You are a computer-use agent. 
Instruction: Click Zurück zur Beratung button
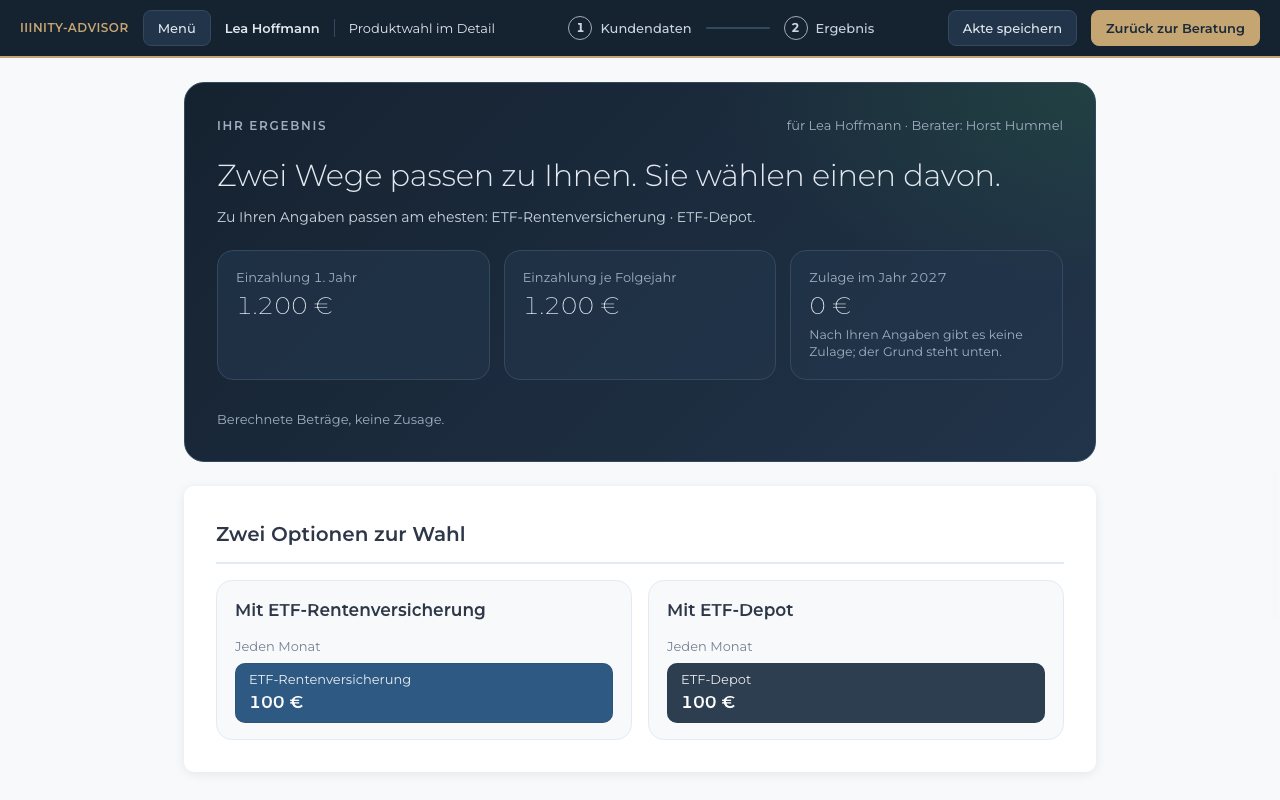point(1175,28)
